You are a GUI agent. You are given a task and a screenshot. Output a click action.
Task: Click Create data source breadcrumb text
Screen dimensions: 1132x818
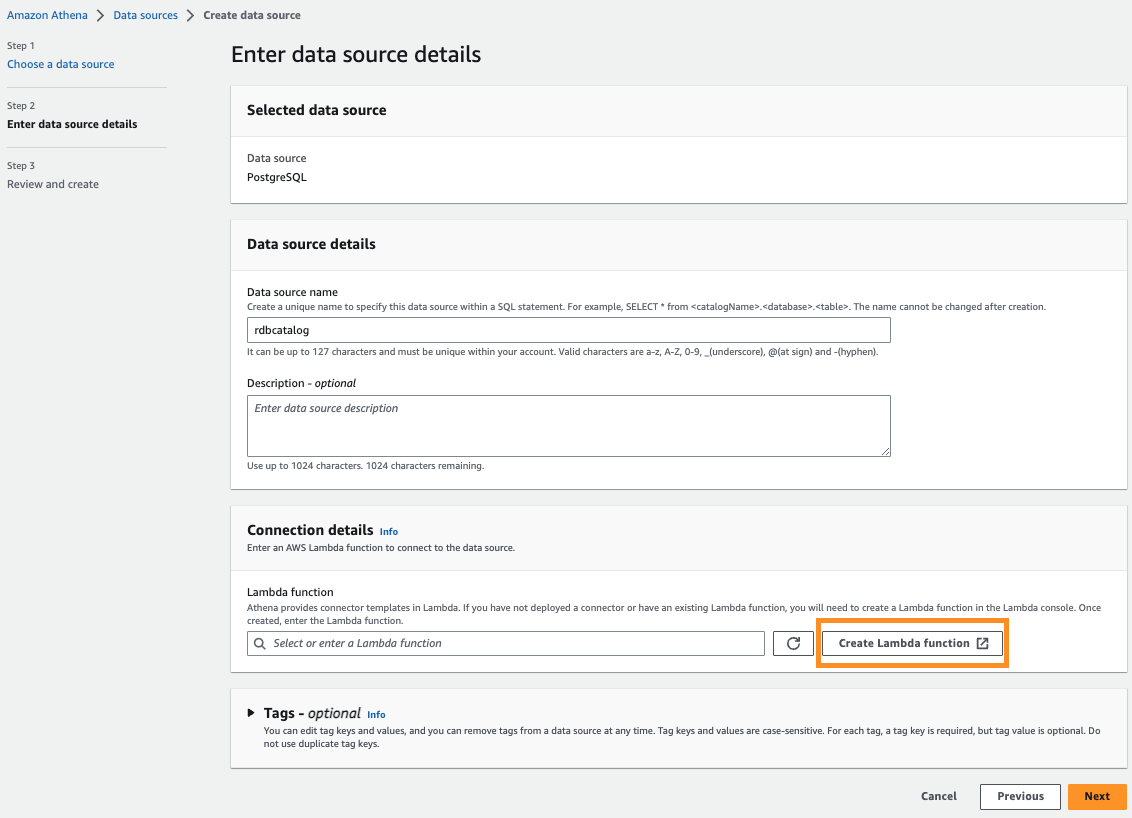pyautogui.click(x=252, y=15)
